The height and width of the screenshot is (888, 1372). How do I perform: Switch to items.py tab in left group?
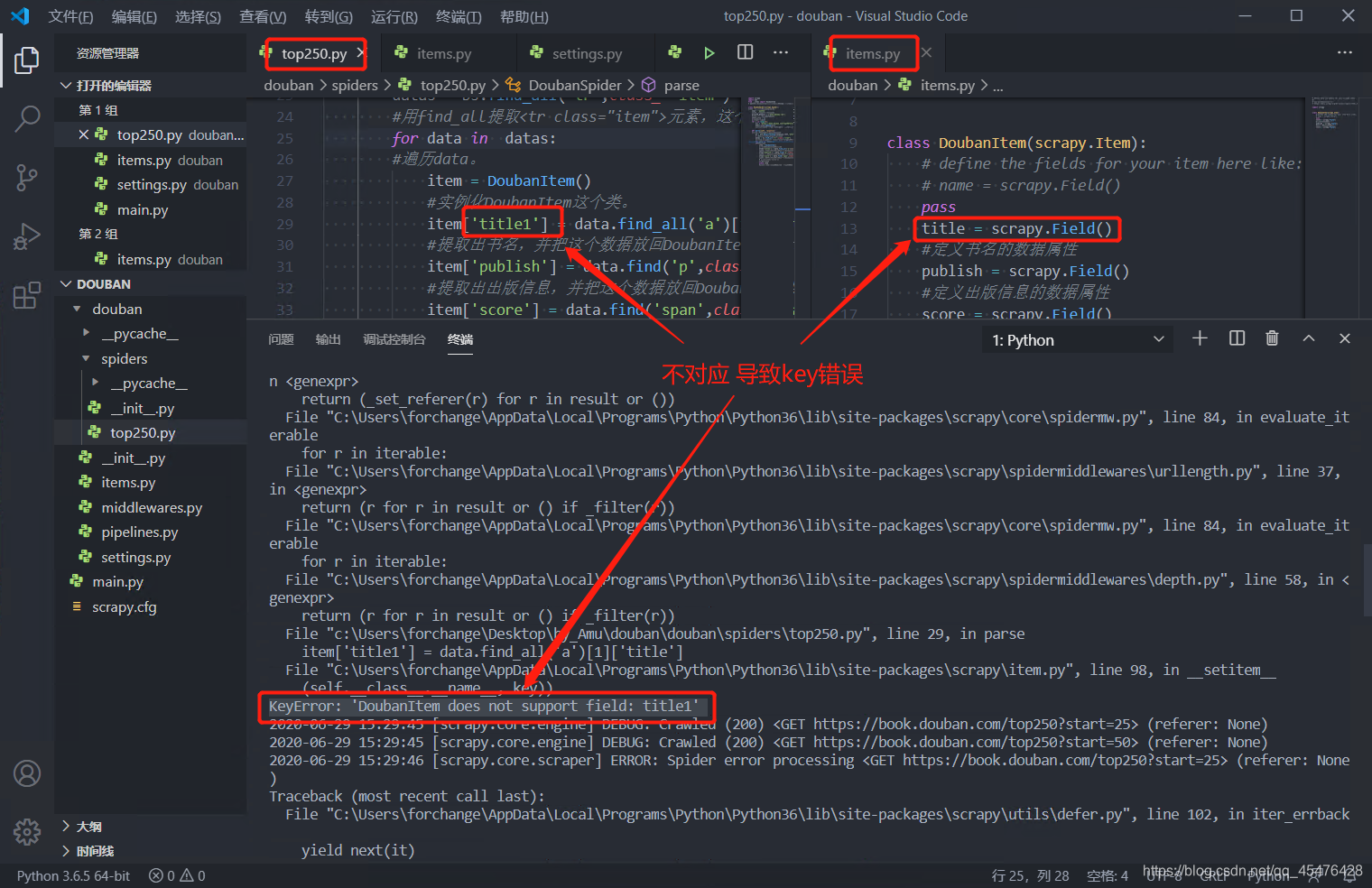tap(444, 53)
